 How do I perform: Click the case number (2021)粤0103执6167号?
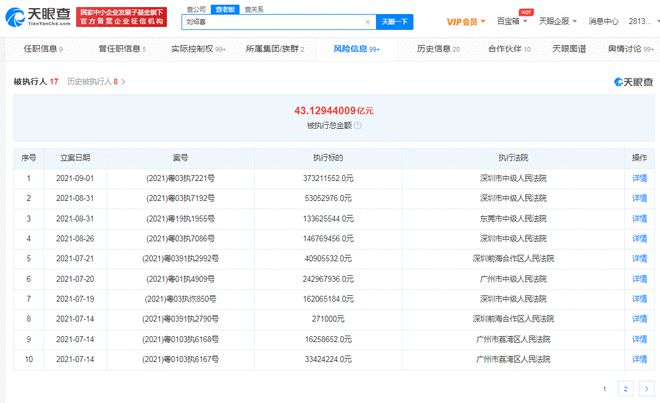[x=181, y=359]
